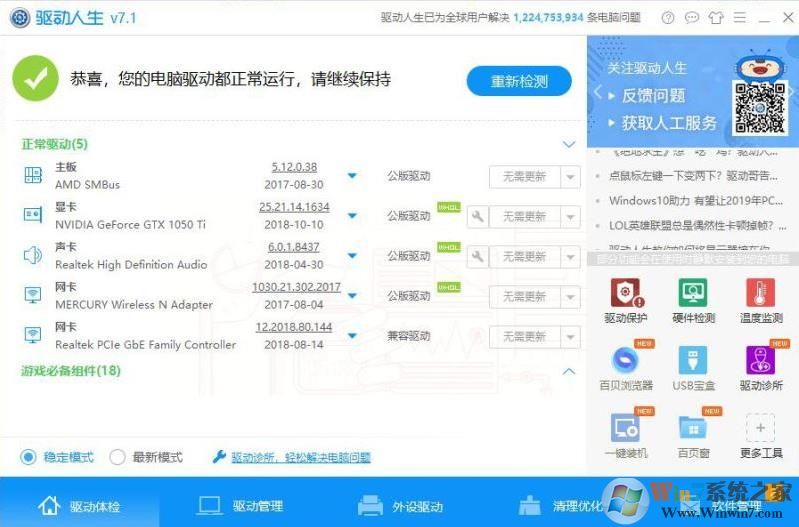This screenshot has width=799, height=527.
Task: Open the 温度监测 temperature monitor
Action: pyautogui.click(x=760, y=294)
